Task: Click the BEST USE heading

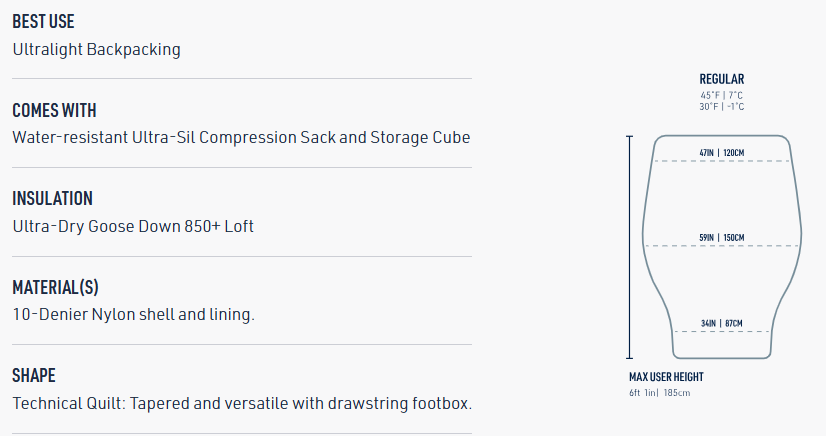Action: tap(43, 22)
